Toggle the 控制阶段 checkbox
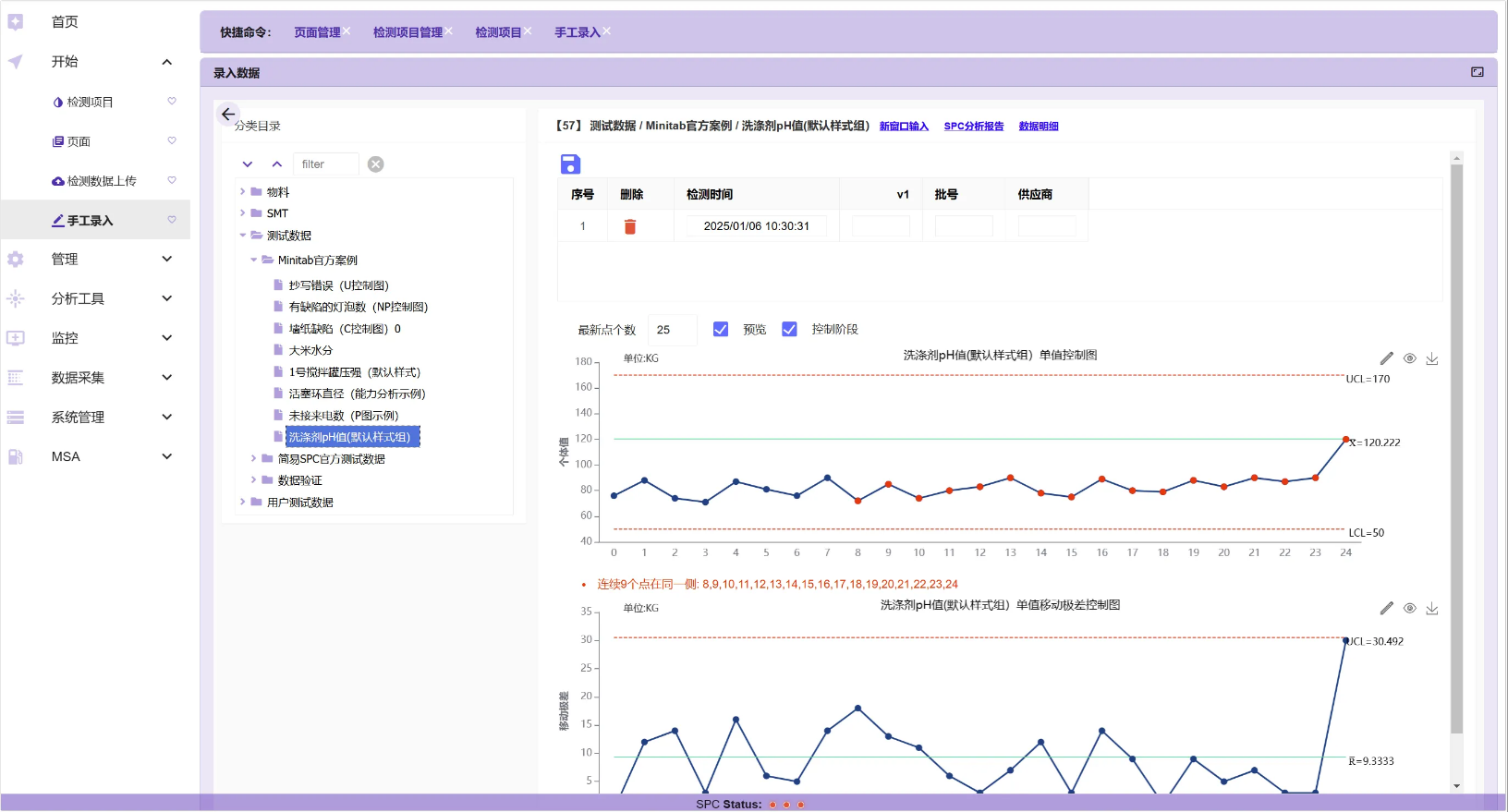 click(789, 330)
